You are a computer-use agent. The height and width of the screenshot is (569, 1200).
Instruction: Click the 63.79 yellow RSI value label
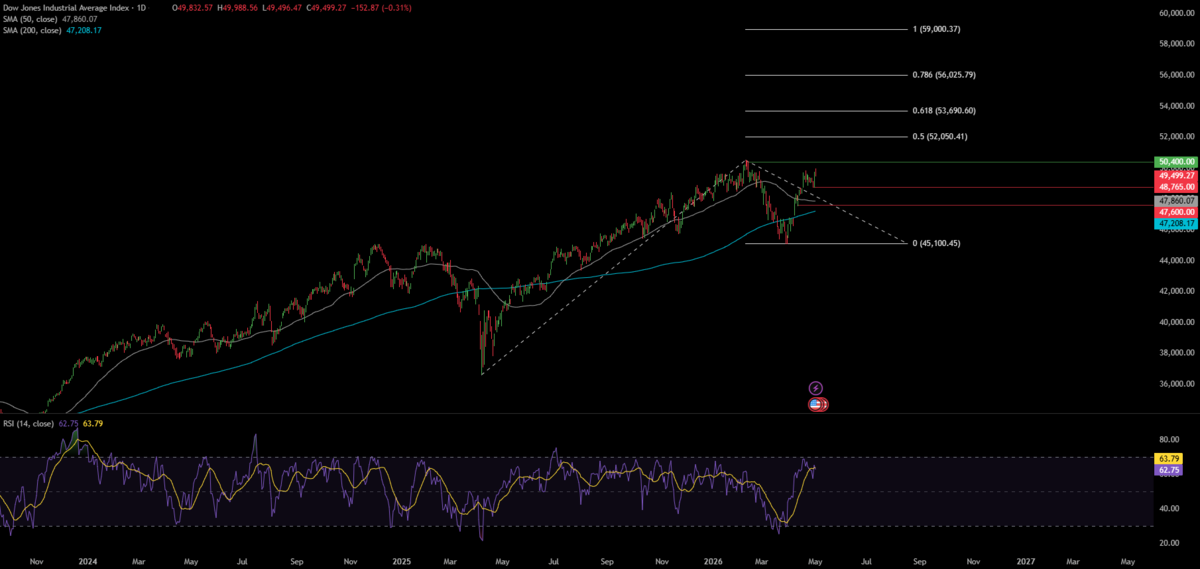[x=1168, y=458]
